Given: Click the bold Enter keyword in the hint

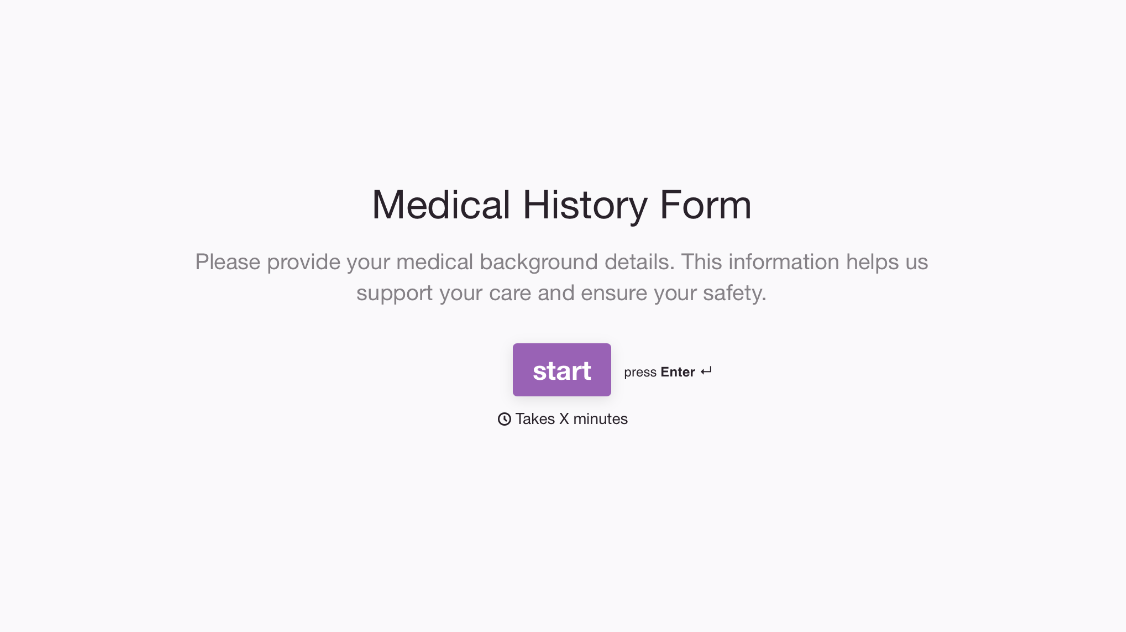Looking at the screenshot, I should click(x=676, y=371).
